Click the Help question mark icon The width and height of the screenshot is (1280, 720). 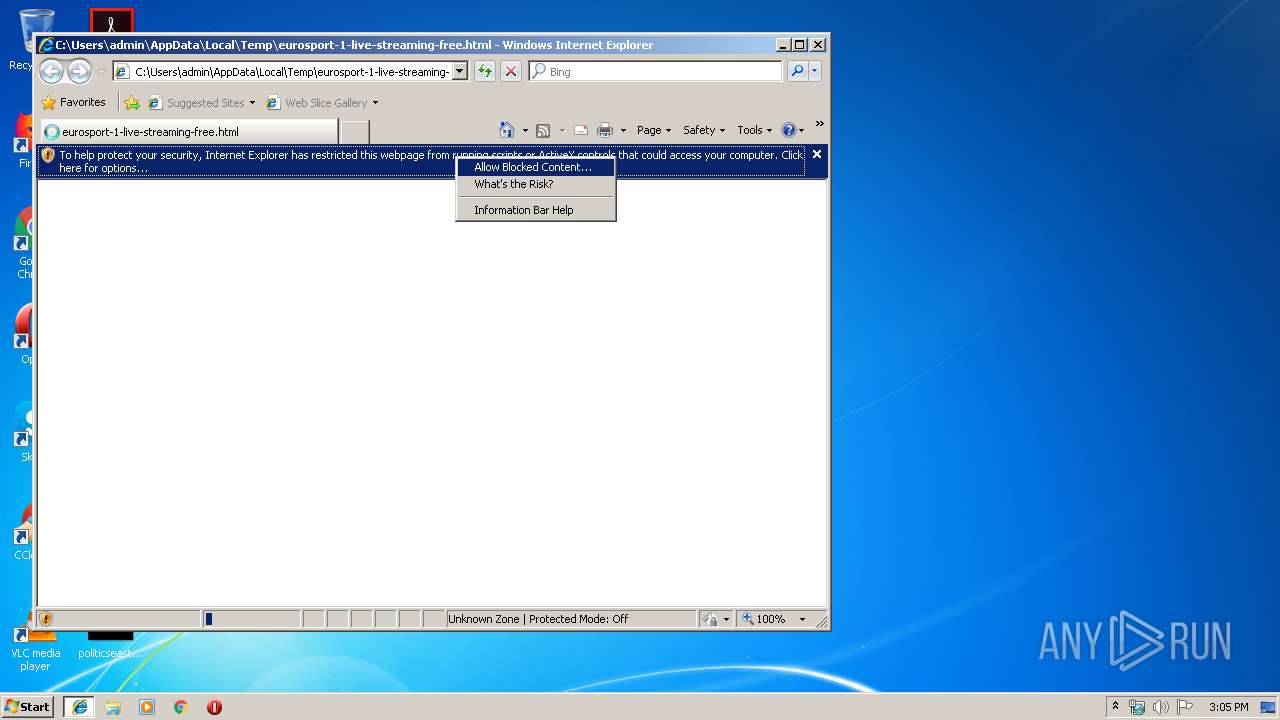[x=789, y=130]
